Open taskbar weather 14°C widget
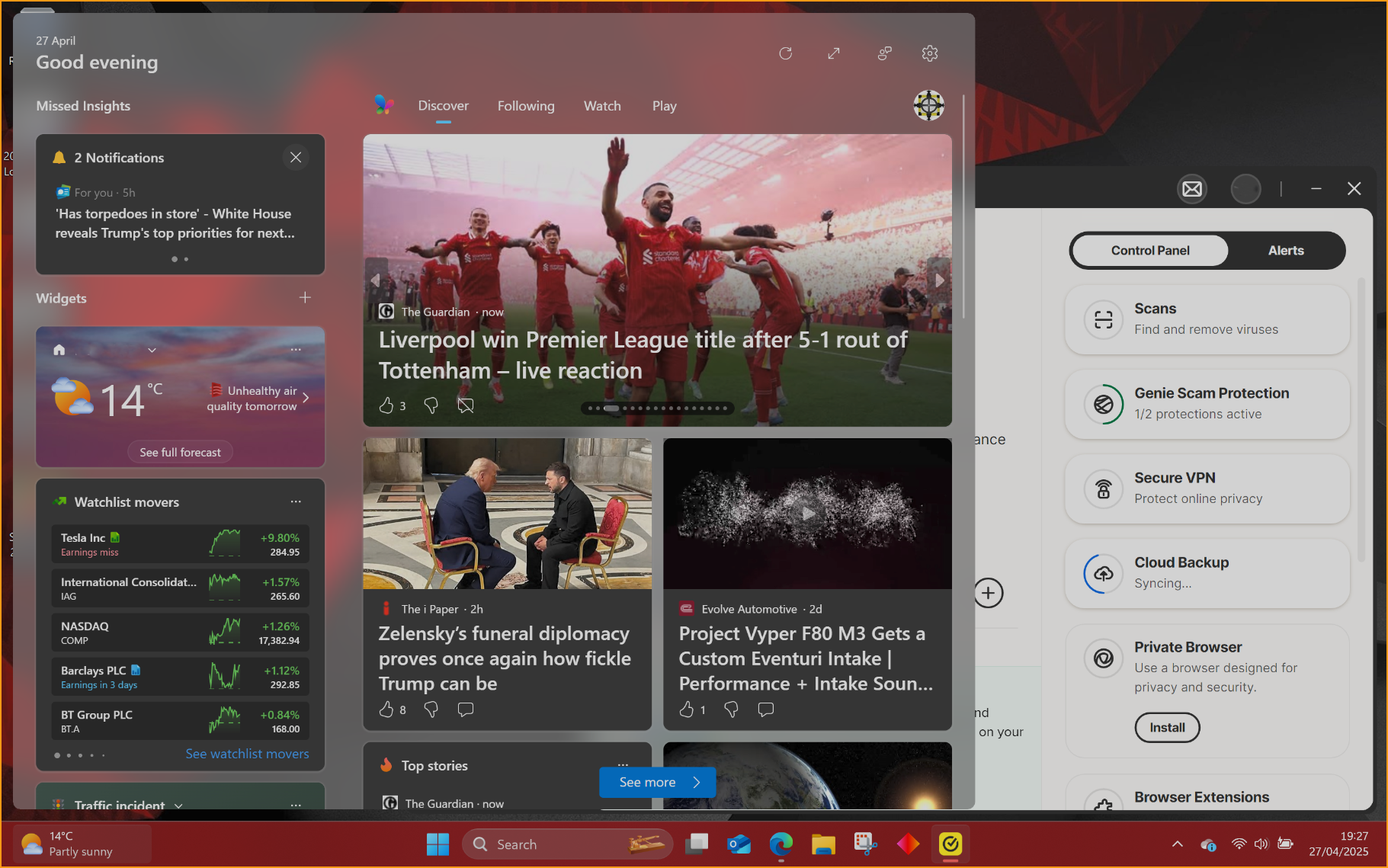 click(x=82, y=844)
